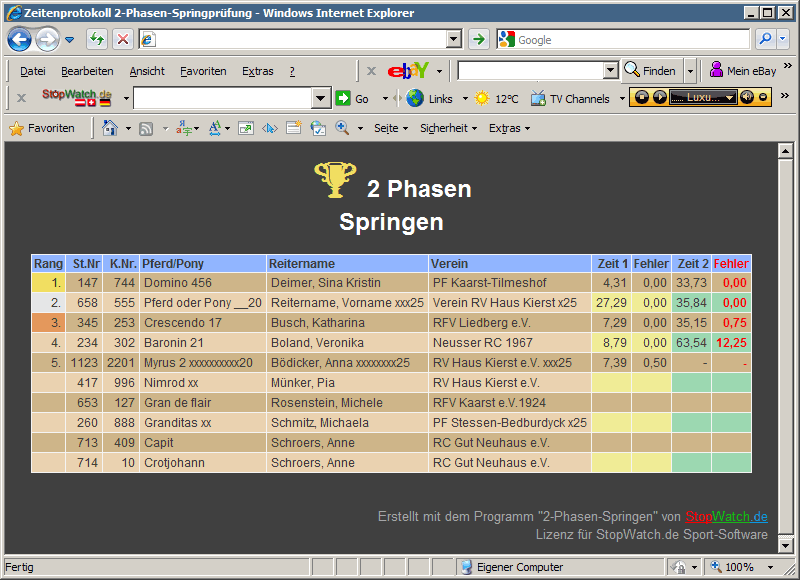Click the Refresh page icon
The width and height of the screenshot is (800, 580).
point(96,39)
